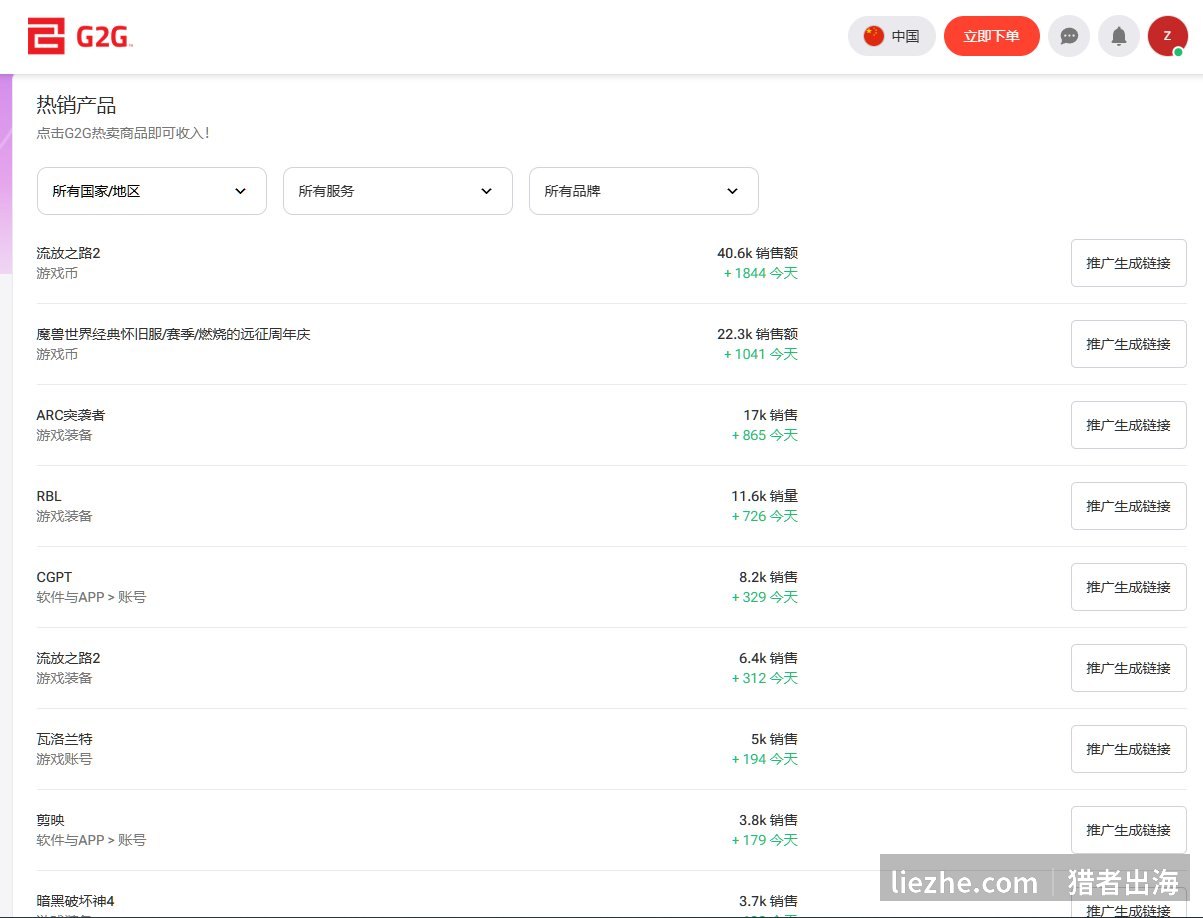Expand the 所有品牌 dropdown

coord(644,191)
